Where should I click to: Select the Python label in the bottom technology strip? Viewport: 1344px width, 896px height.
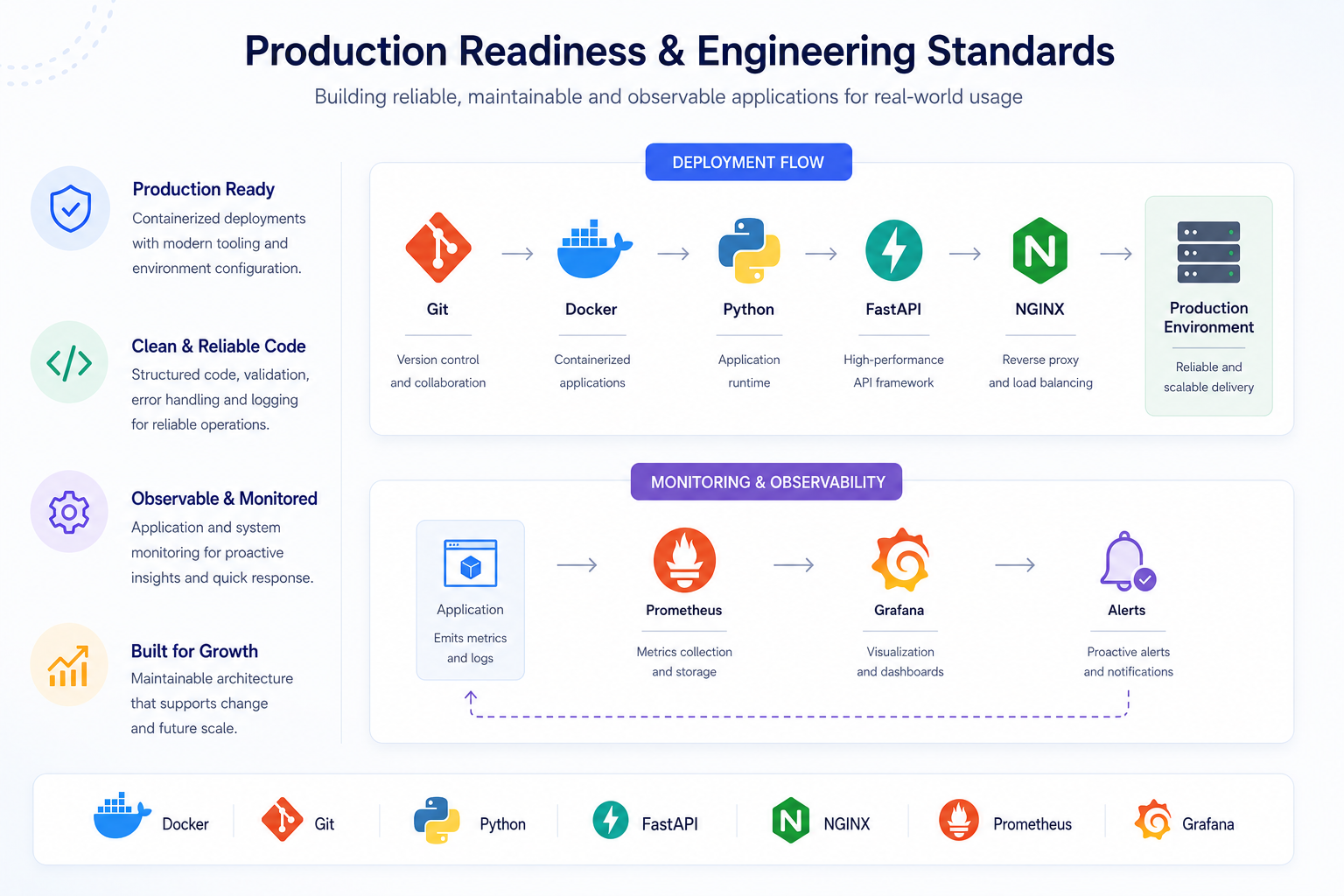coord(502,824)
